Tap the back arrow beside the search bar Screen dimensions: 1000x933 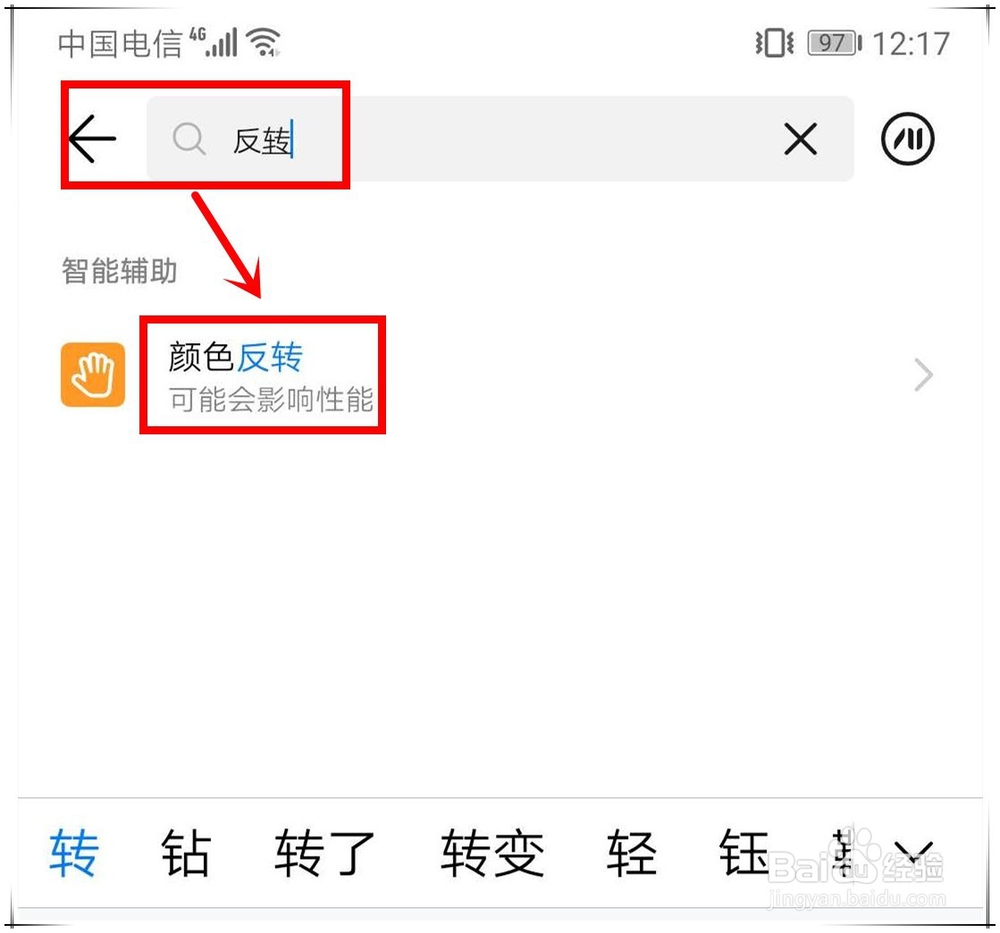pos(92,138)
